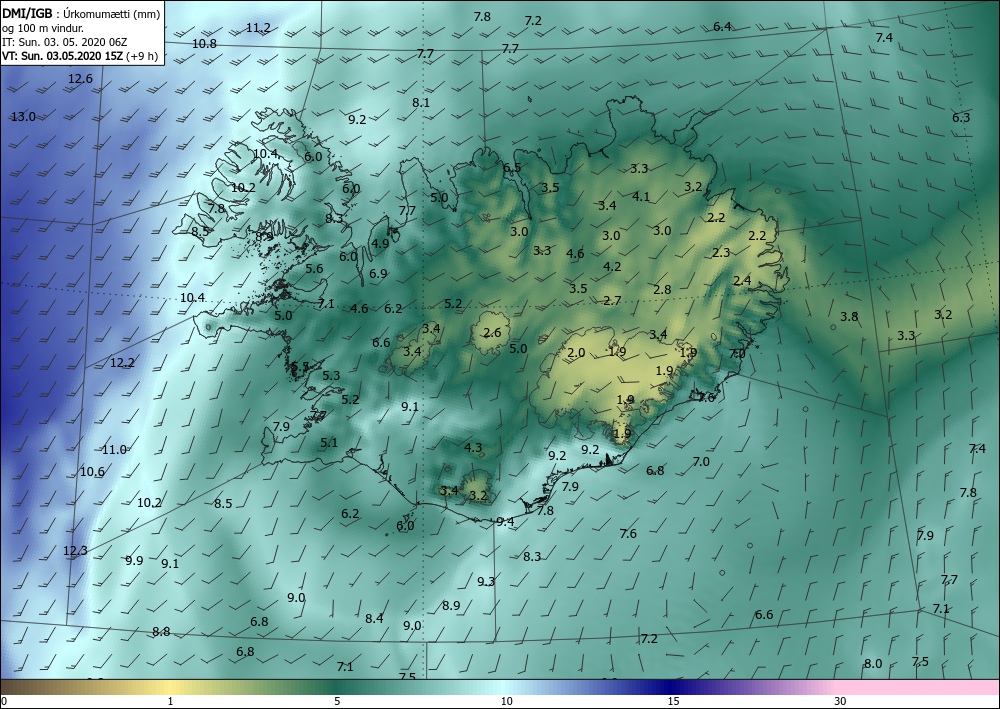This screenshot has height=709, width=1000.
Task: Click the map value "8.1"
Action: [x=421, y=103]
